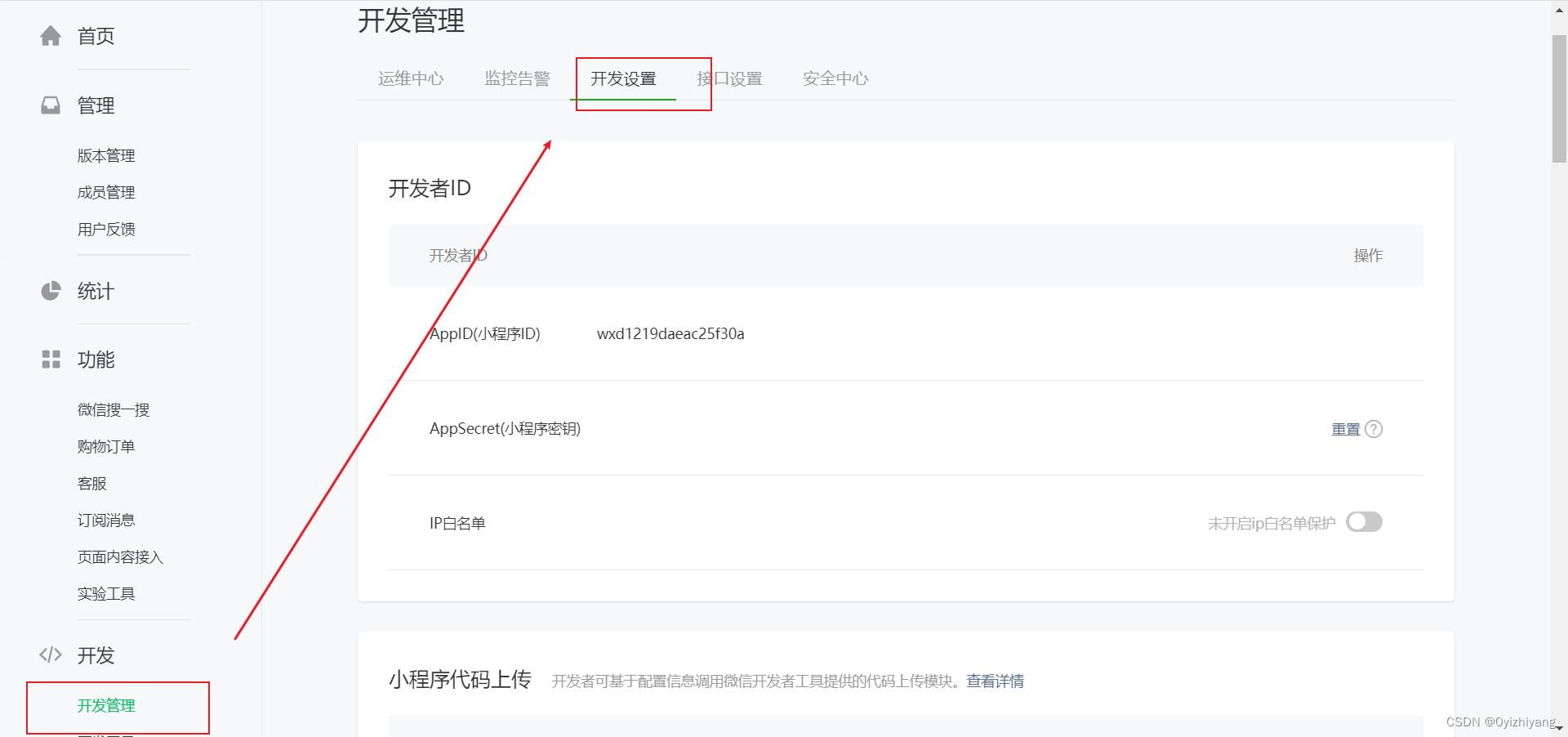Click the 未开启ip白名单保护 status text

pyautogui.click(x=1272, y=523)
